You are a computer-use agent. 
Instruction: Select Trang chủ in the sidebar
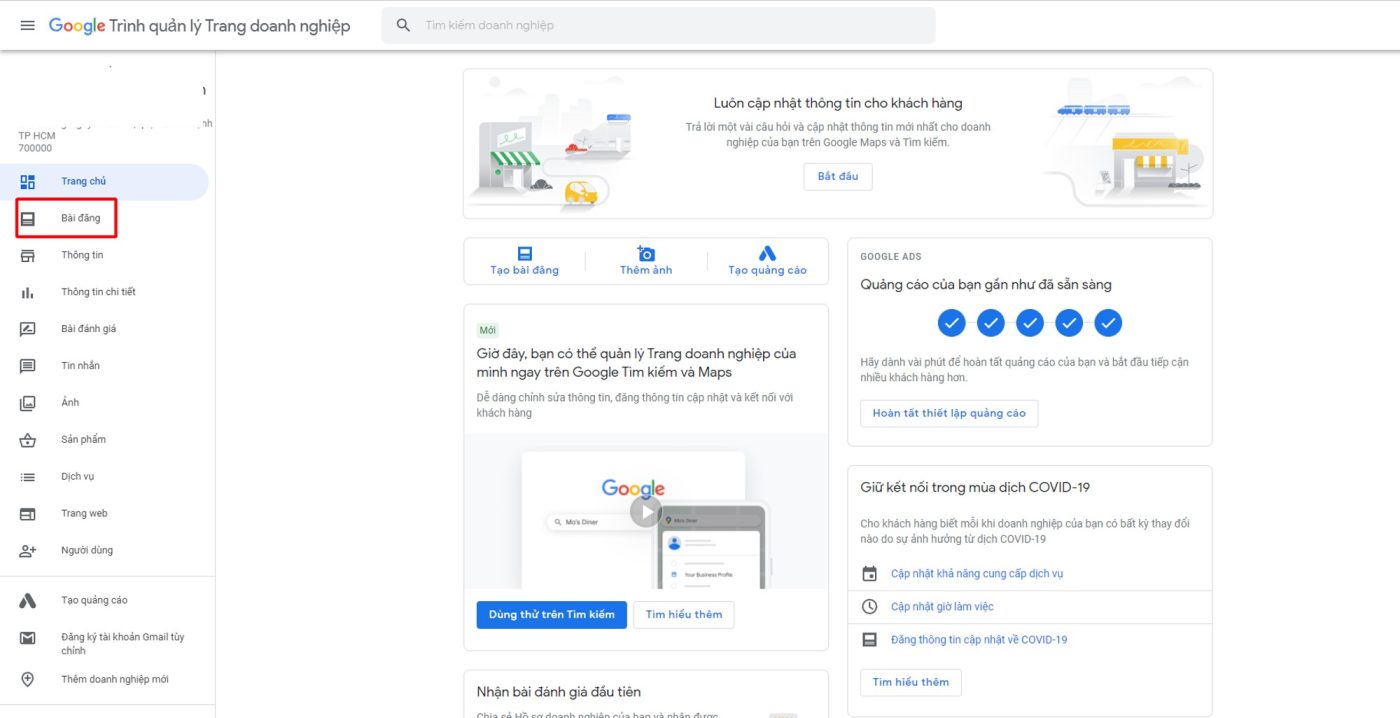(28, 181)
